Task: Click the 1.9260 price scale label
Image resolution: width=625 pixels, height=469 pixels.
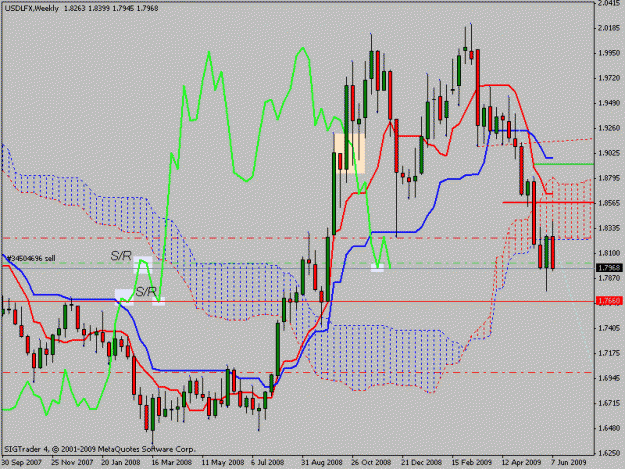Action: pos(610,128)
